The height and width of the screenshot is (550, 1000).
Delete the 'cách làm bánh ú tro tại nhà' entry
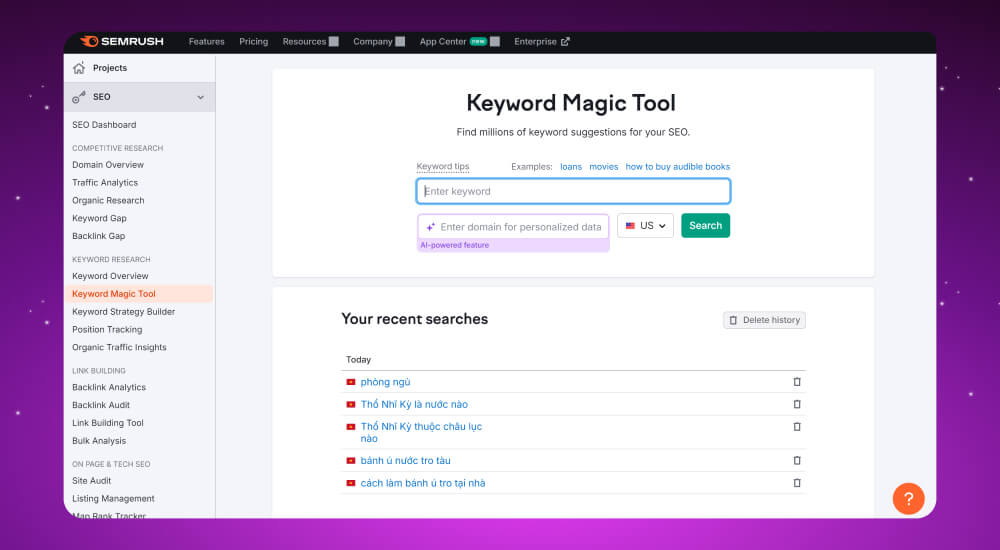[797, 483]
